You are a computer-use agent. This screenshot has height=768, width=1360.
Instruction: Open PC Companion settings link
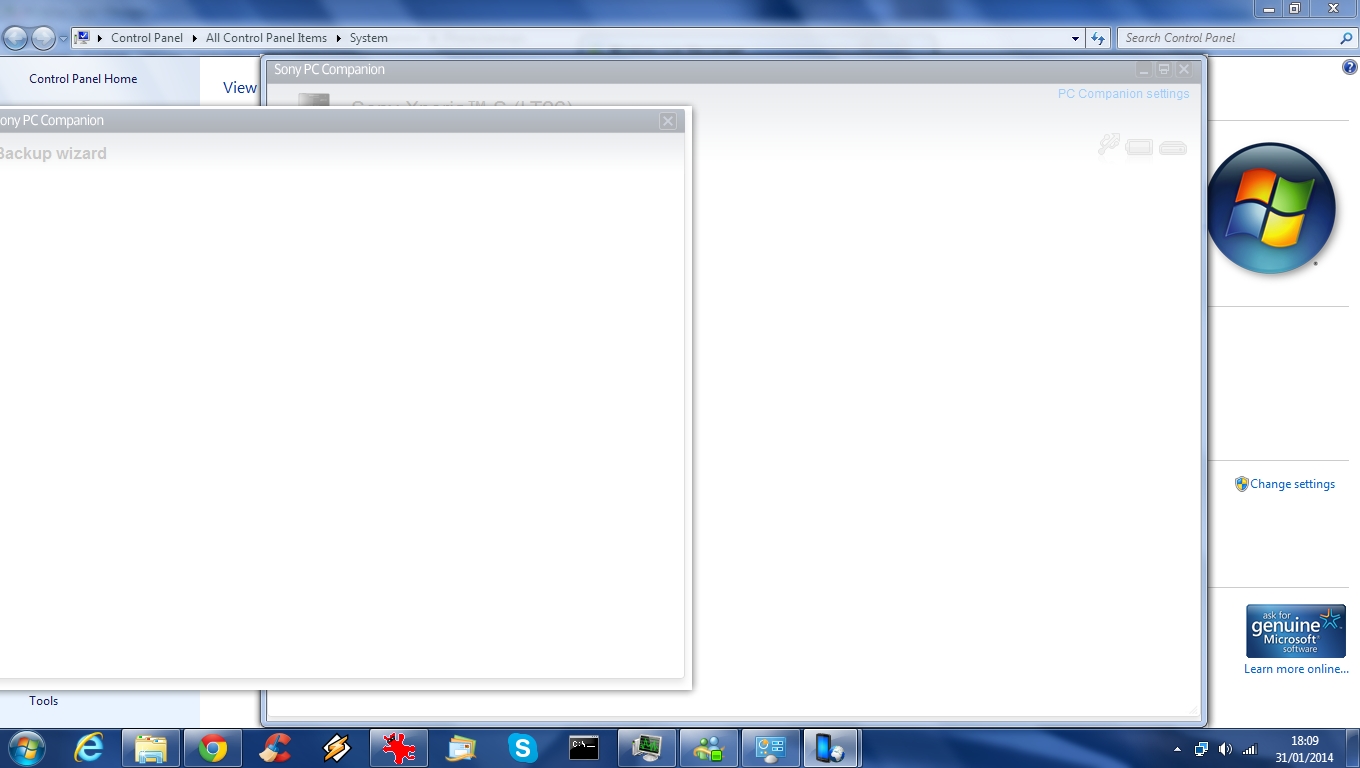coord(1124,94)
